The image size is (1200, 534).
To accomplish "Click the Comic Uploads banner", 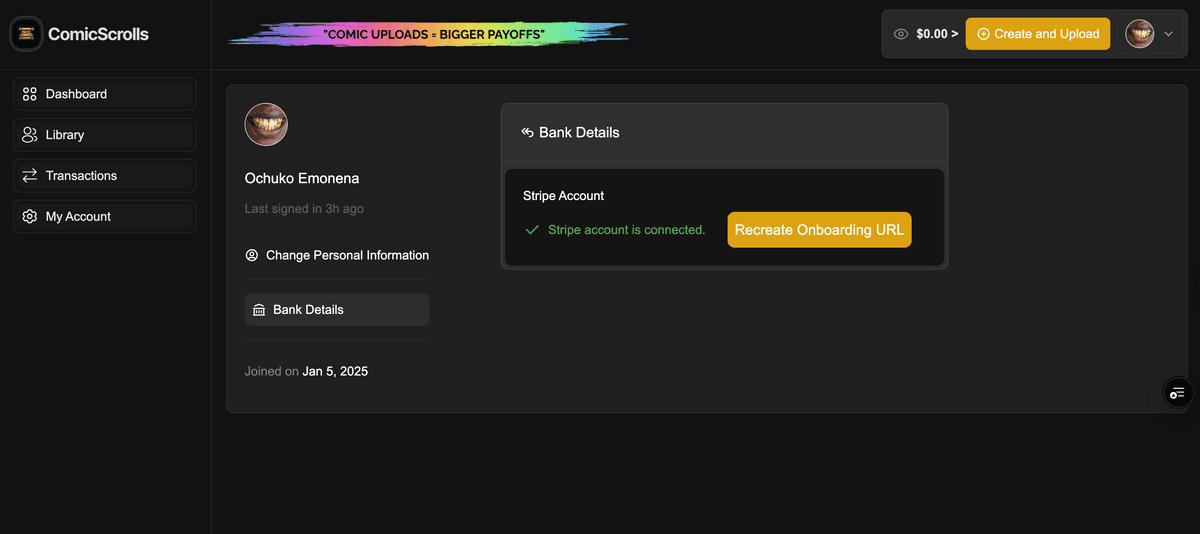I will click(x=428, y=34).
